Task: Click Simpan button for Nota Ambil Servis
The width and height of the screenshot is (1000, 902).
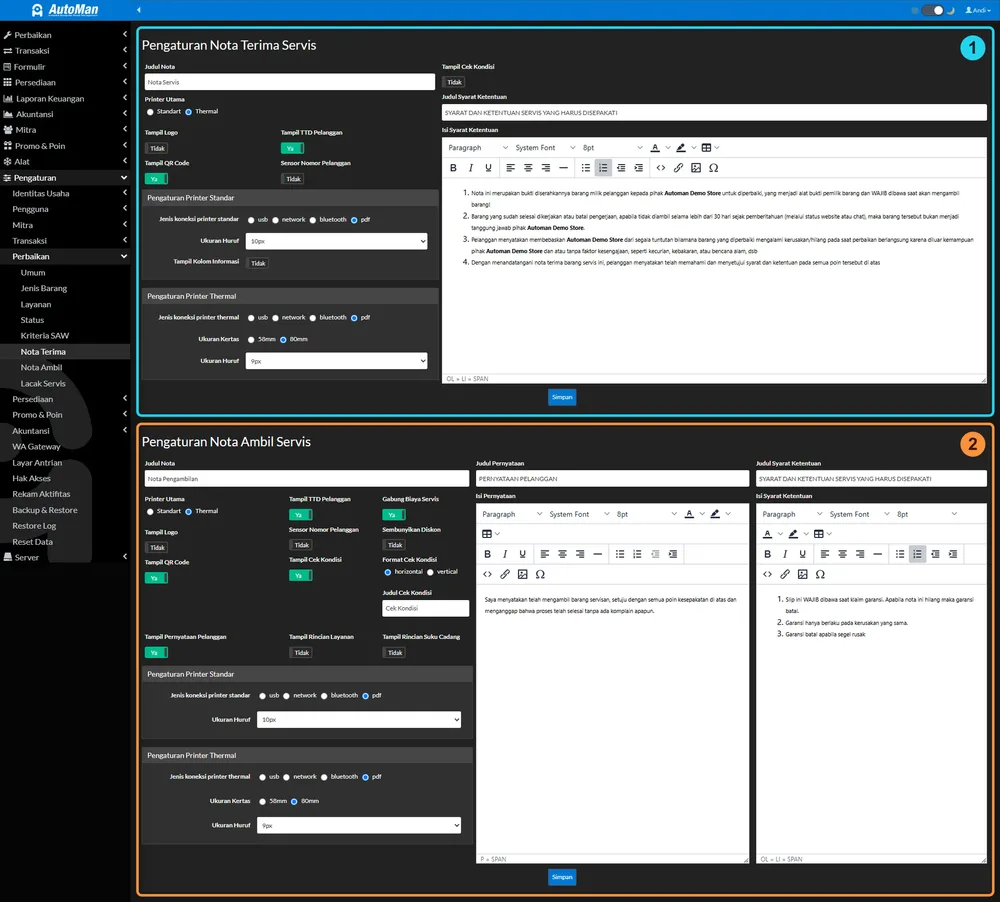Action: (562, 876)
